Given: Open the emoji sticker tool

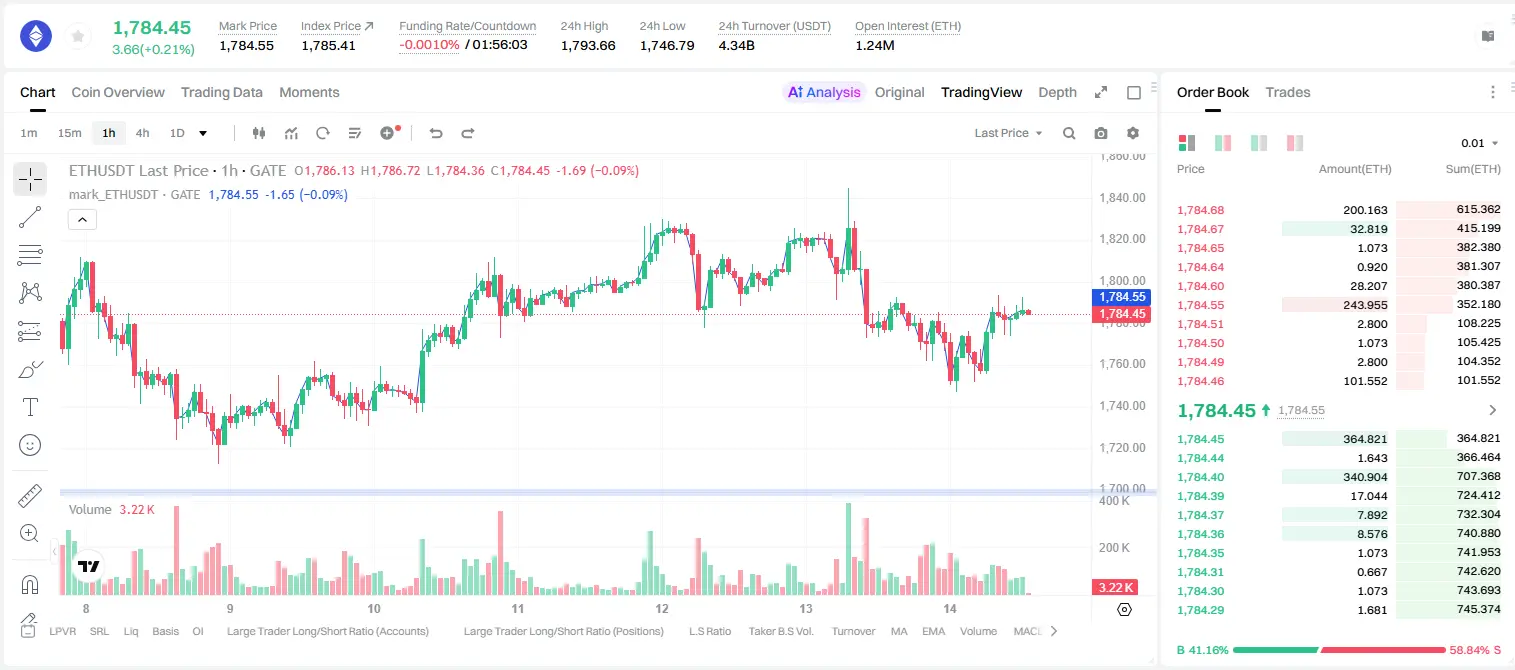Looking at the screenshot, I should pos(30,445).
